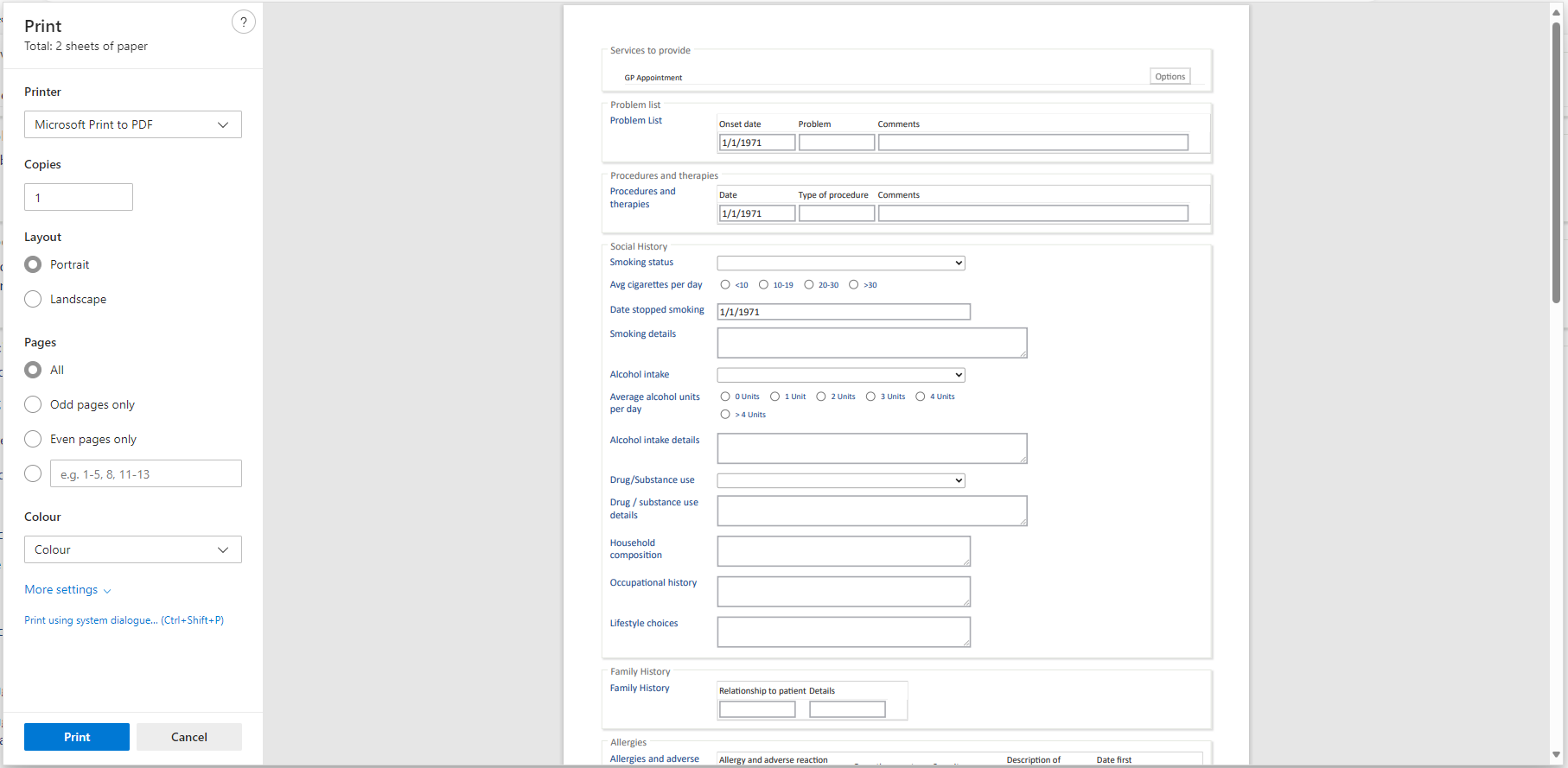Click the Copies input field
The height and width of the screenshot is (768, 1568).
(x=79, y=197)
